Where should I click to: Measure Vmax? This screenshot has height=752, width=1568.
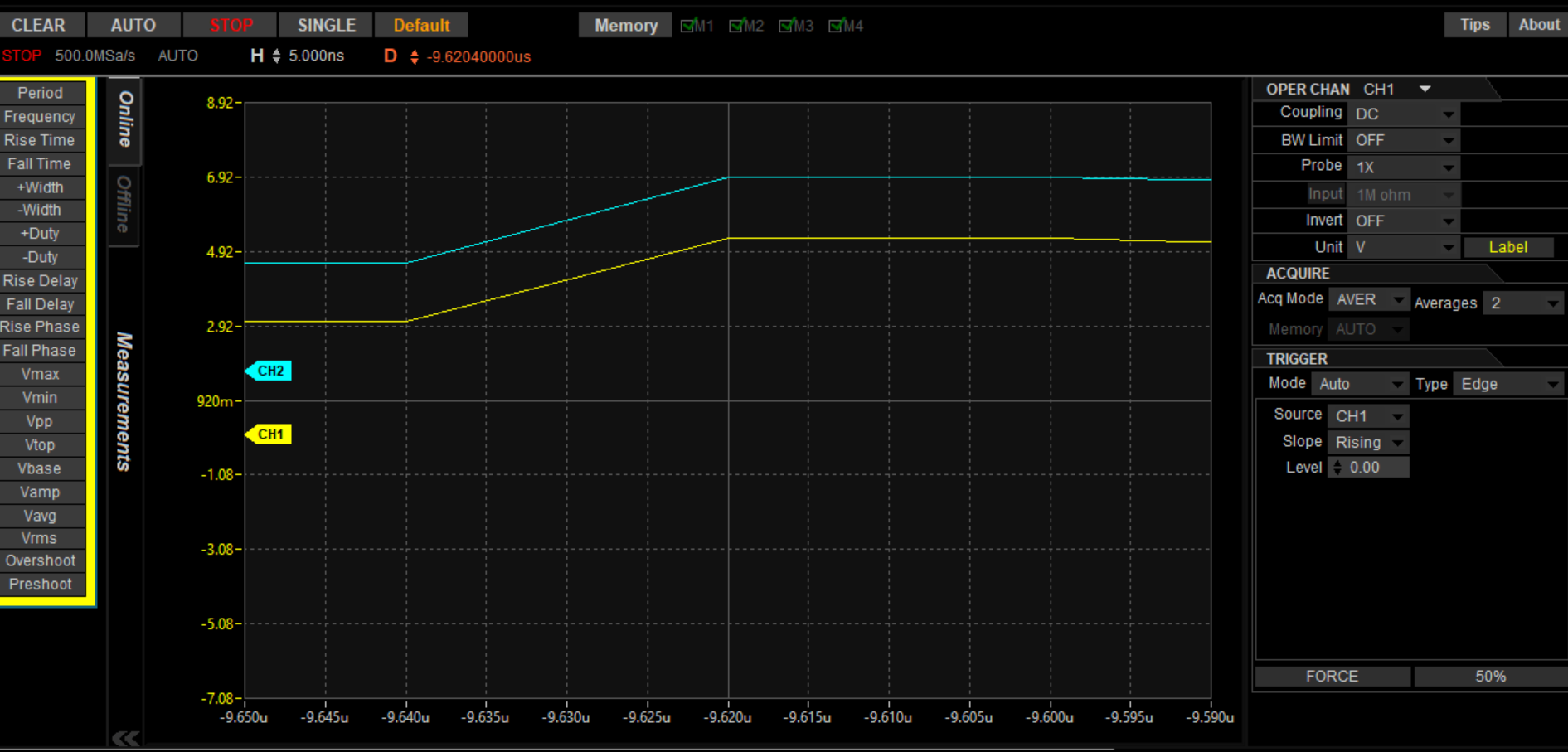(42, 374)
